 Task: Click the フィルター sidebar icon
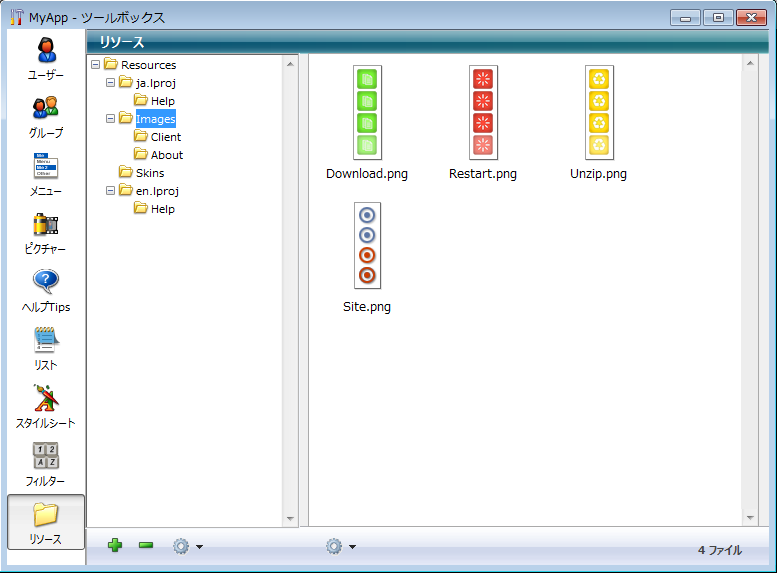(46, 464)
